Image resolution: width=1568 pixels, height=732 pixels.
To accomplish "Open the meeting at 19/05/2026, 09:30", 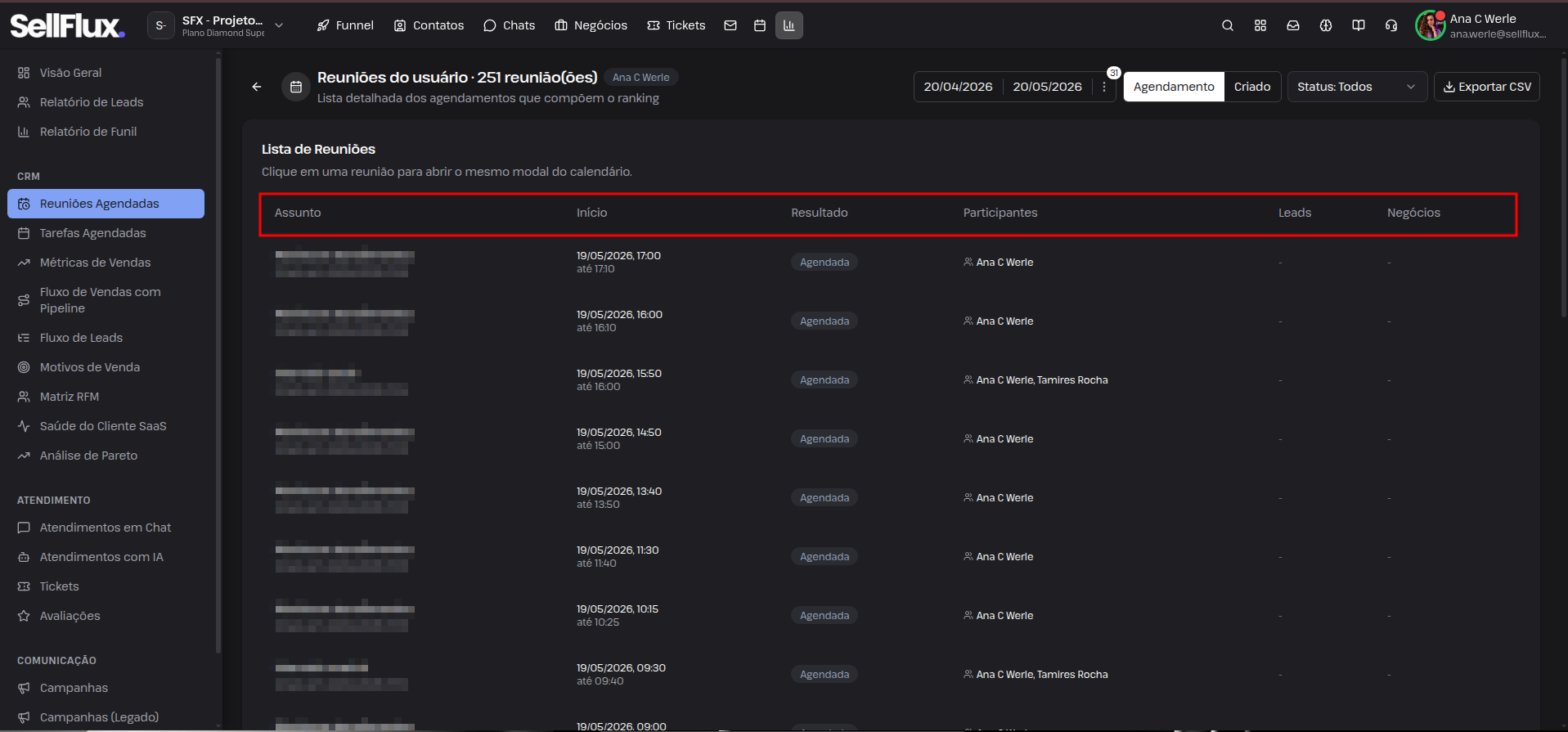I will click(x=890, y=675).
